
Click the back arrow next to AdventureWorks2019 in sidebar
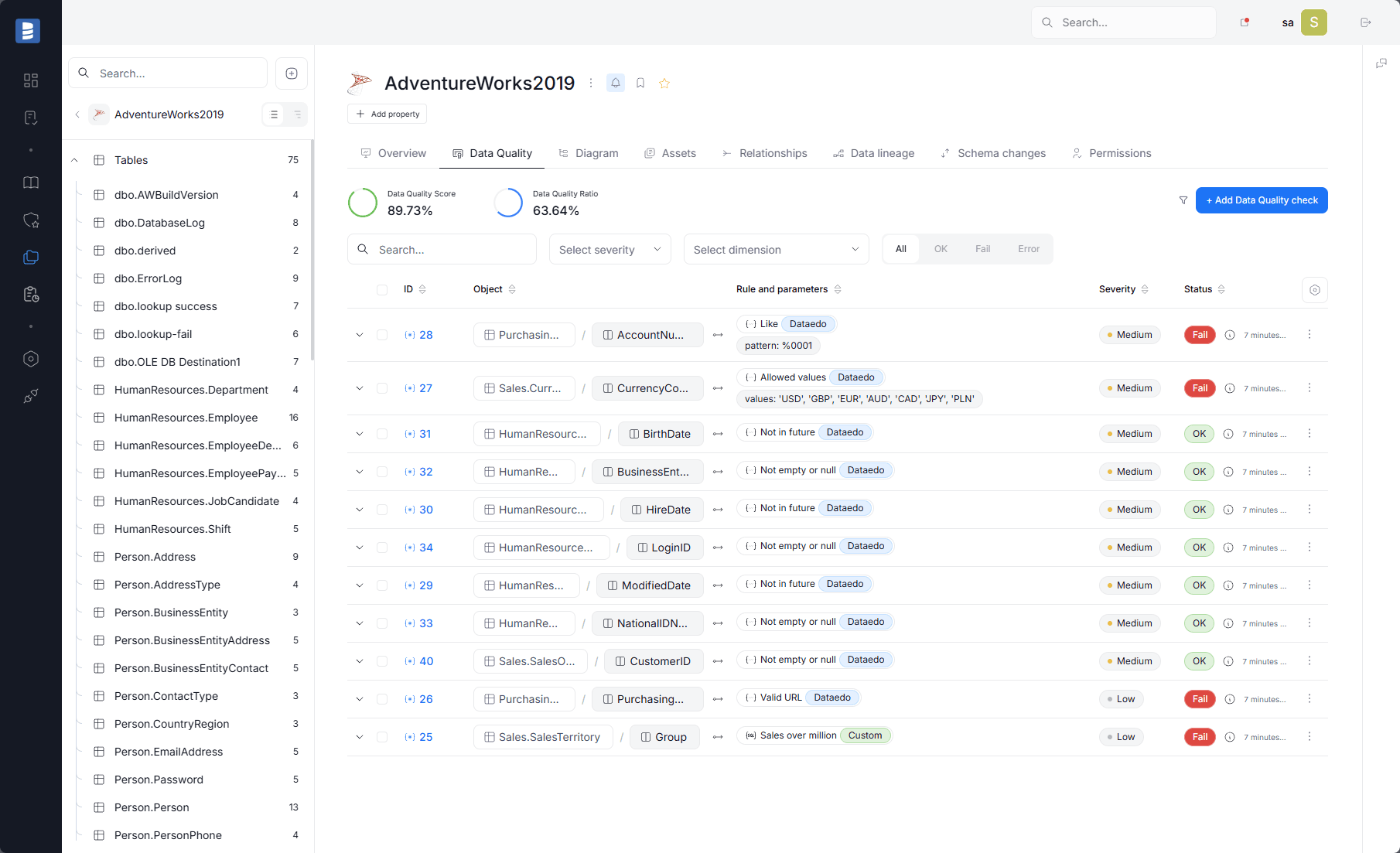coord(77,114)
